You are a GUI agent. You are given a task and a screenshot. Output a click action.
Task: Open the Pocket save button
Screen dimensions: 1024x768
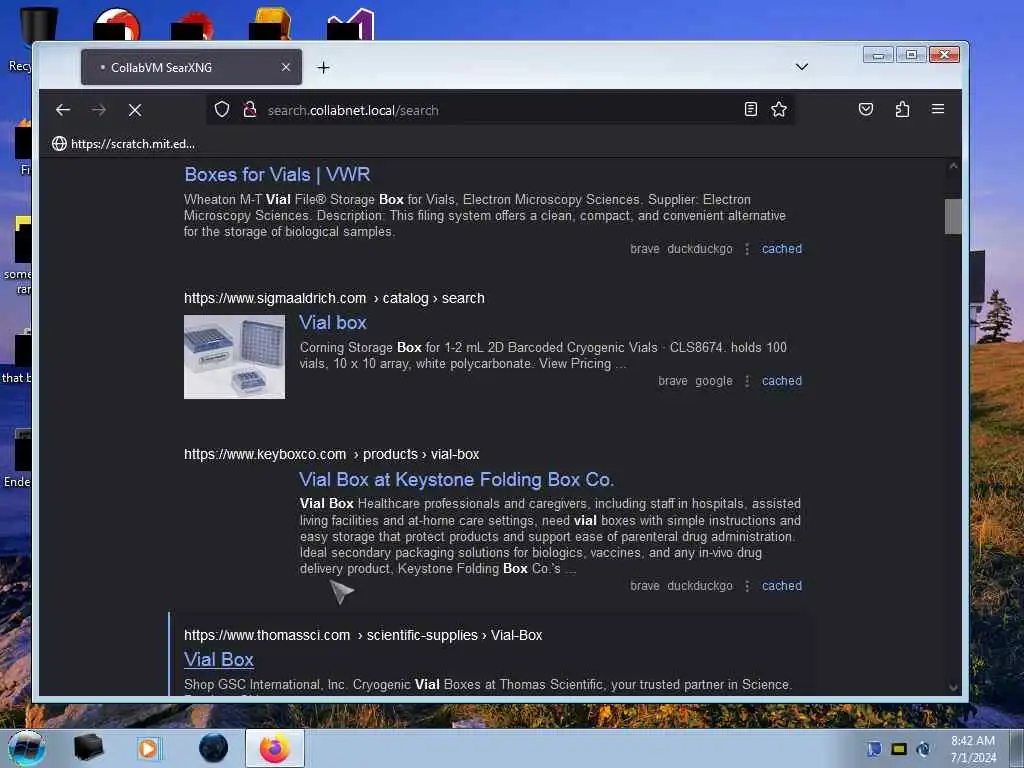point(866,109)
